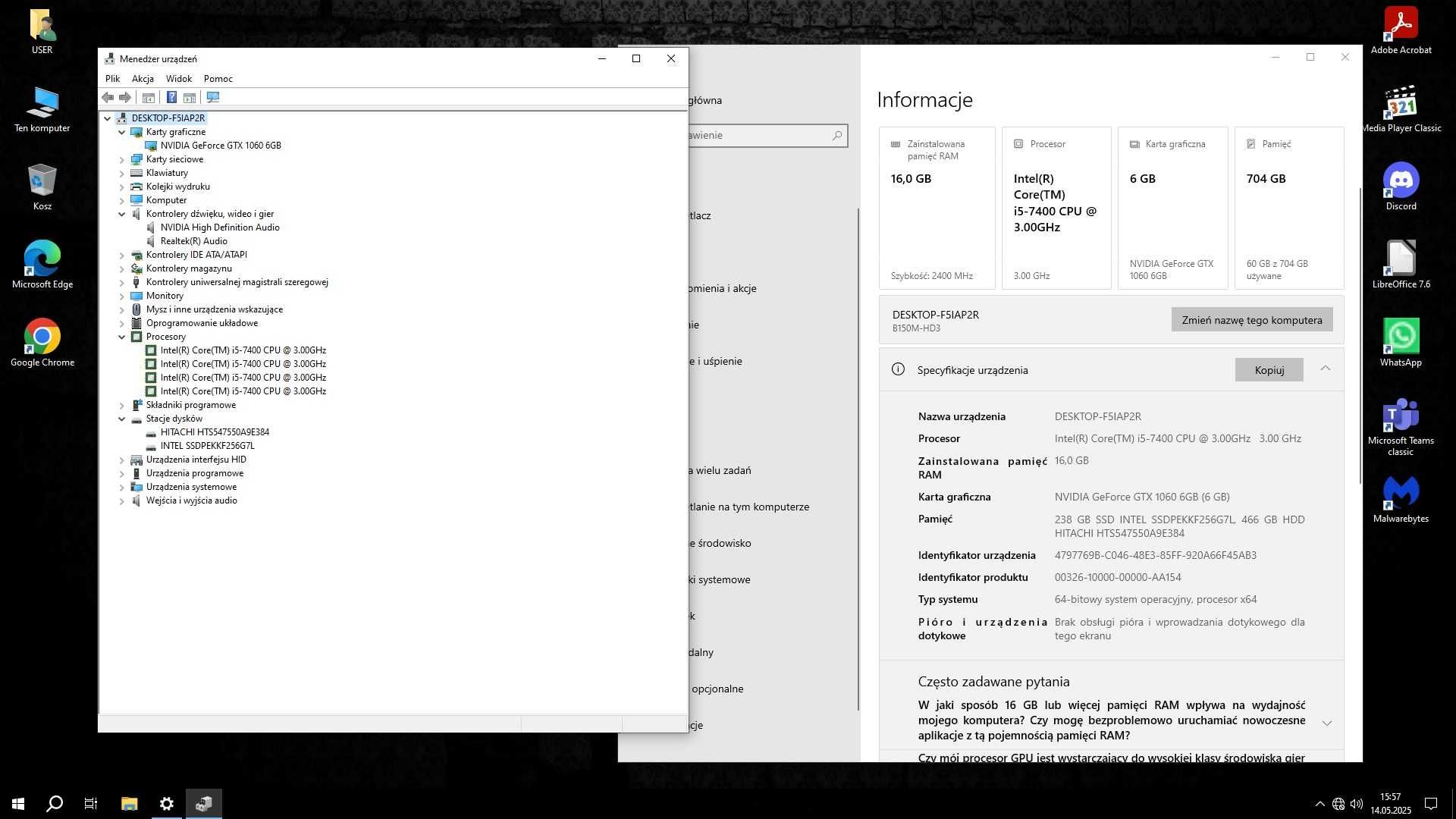Collapse the DESKTOP-F5IAP2R root node
1456x819 pixels.
108,118
